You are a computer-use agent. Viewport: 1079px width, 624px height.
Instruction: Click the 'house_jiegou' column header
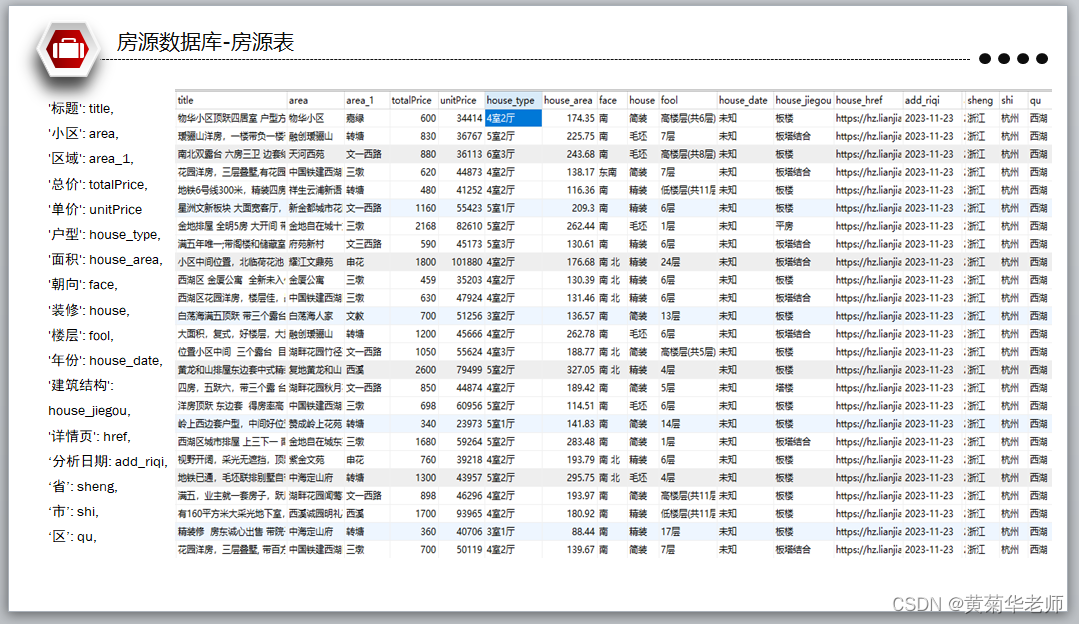(x=803, y=100)
